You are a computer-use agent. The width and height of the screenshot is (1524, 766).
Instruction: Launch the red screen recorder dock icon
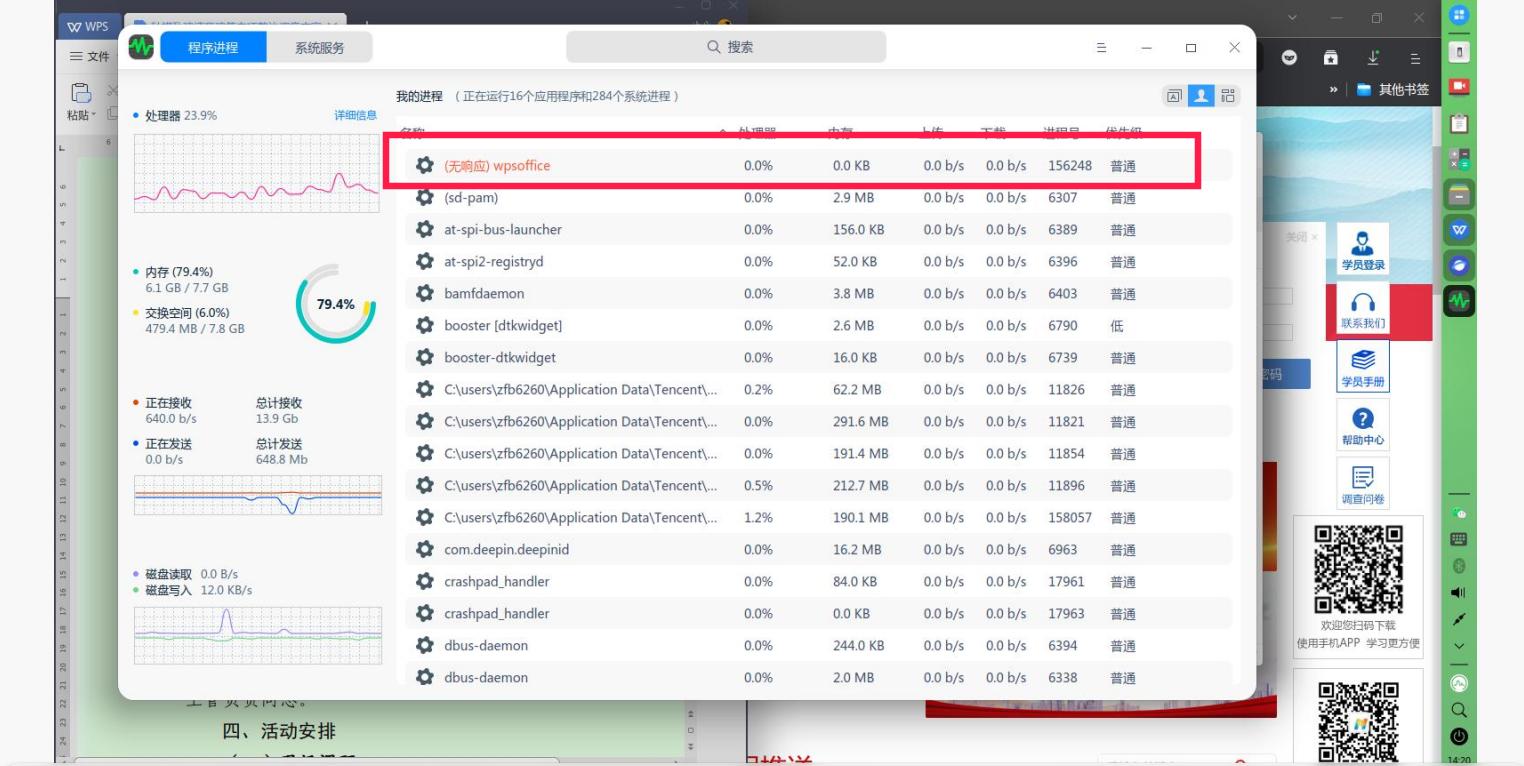pos(1458,88)
